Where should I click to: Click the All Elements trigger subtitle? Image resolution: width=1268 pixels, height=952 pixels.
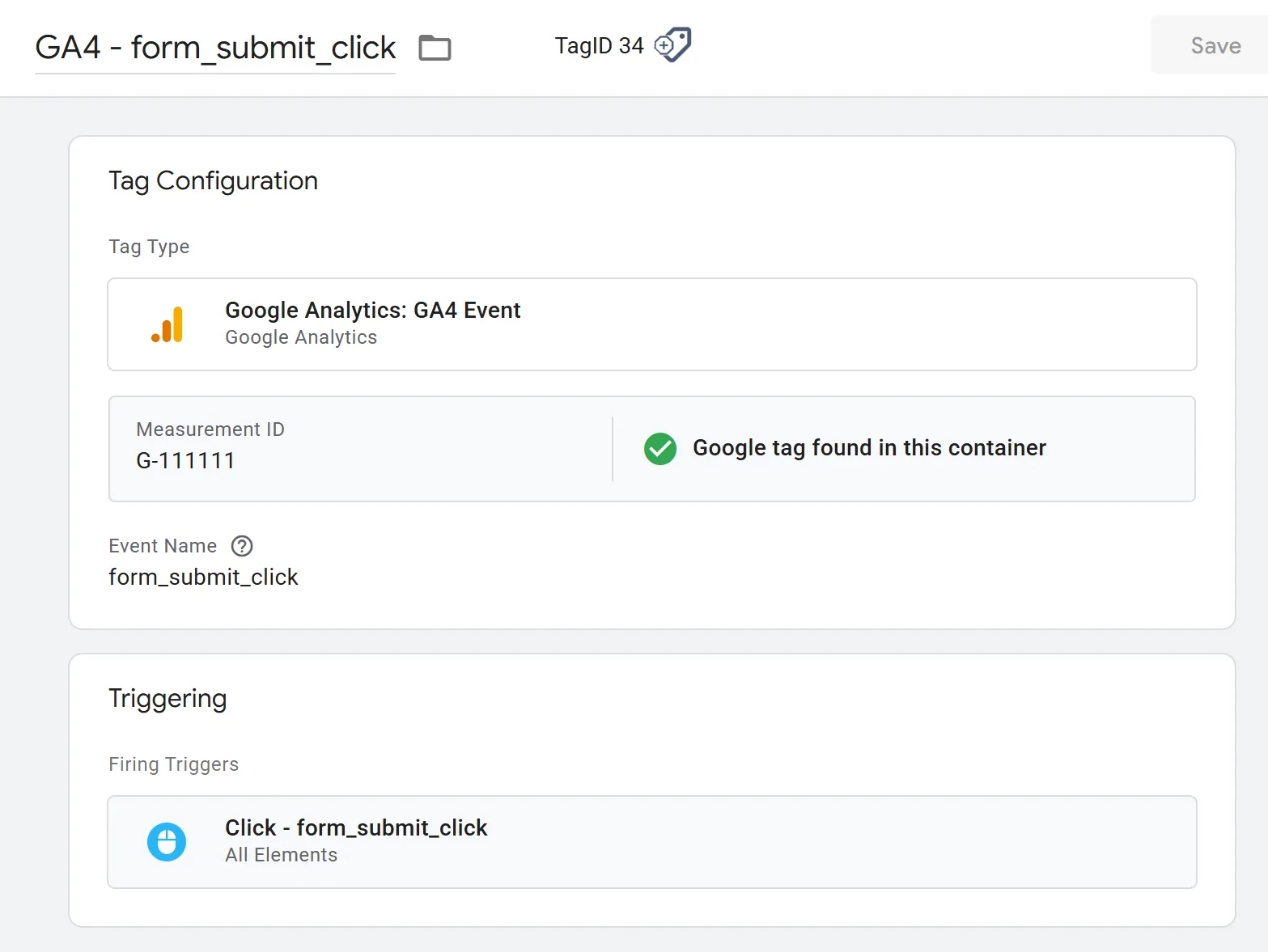tap(281, 855)
